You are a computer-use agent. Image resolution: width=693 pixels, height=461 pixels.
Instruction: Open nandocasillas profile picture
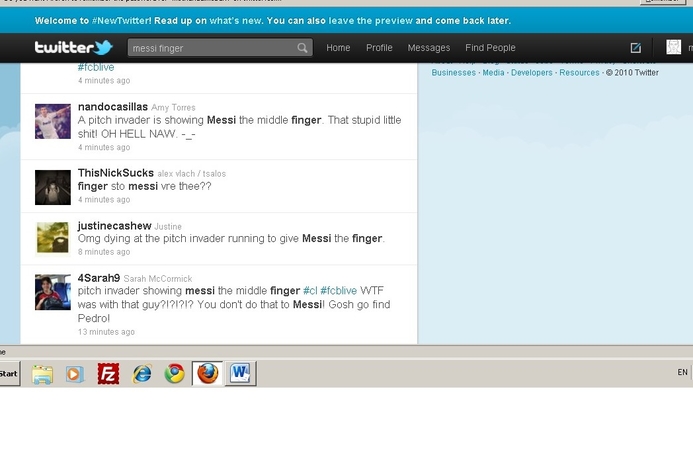53,121
